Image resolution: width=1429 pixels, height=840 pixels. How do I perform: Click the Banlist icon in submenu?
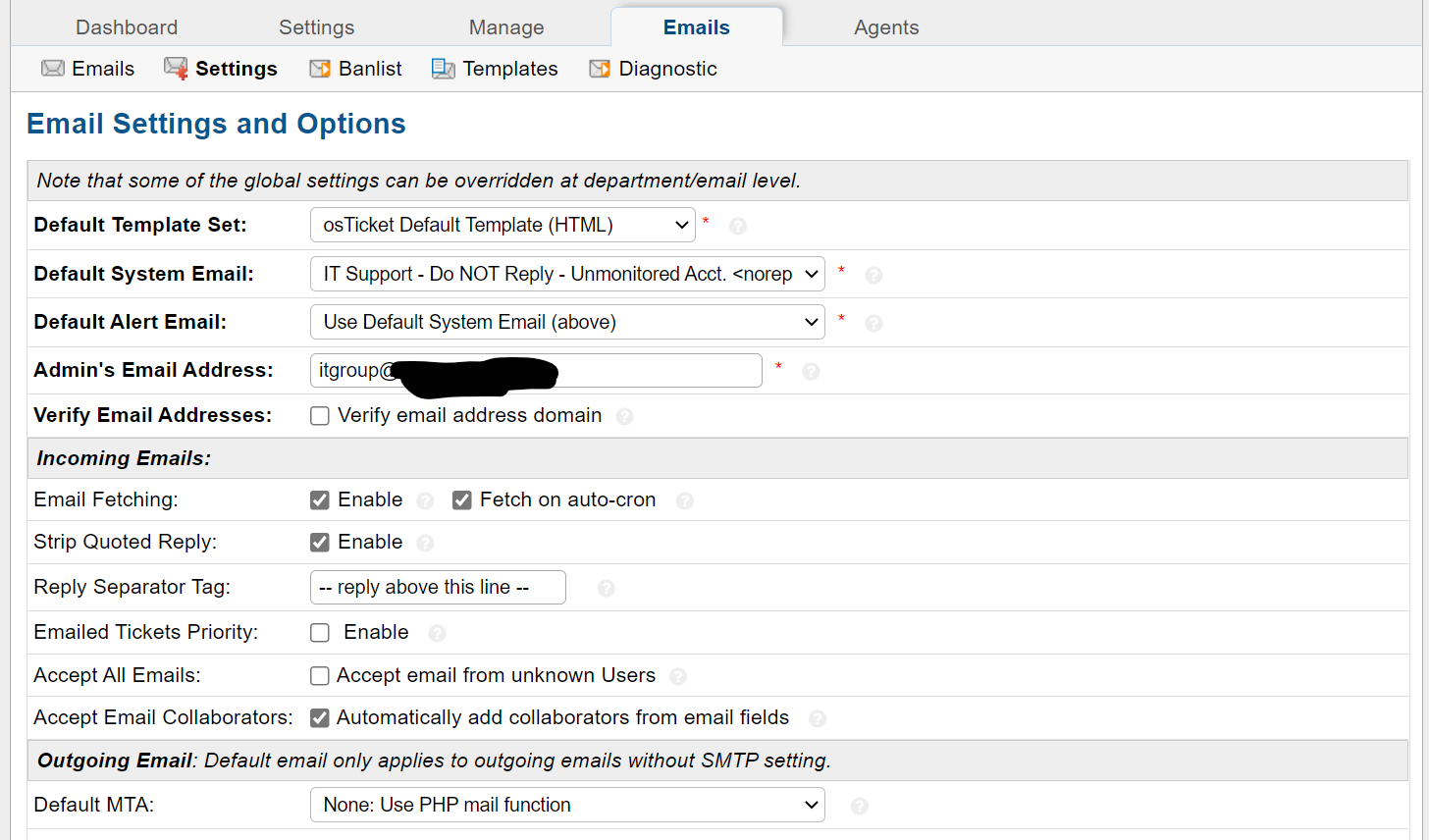point(320,69)
